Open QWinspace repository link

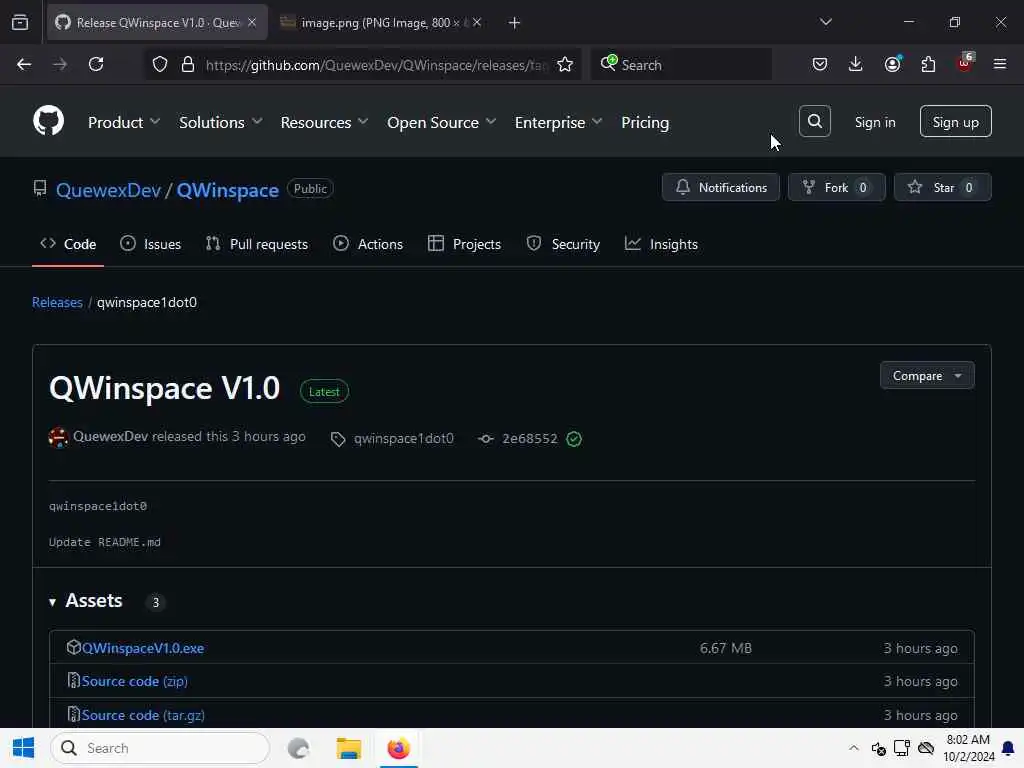coord(228,190)
